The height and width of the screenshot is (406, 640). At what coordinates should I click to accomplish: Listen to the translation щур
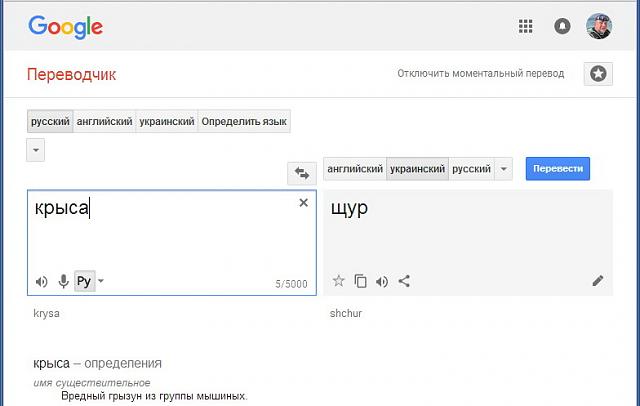pyautogui.click(x=382, y=282)
